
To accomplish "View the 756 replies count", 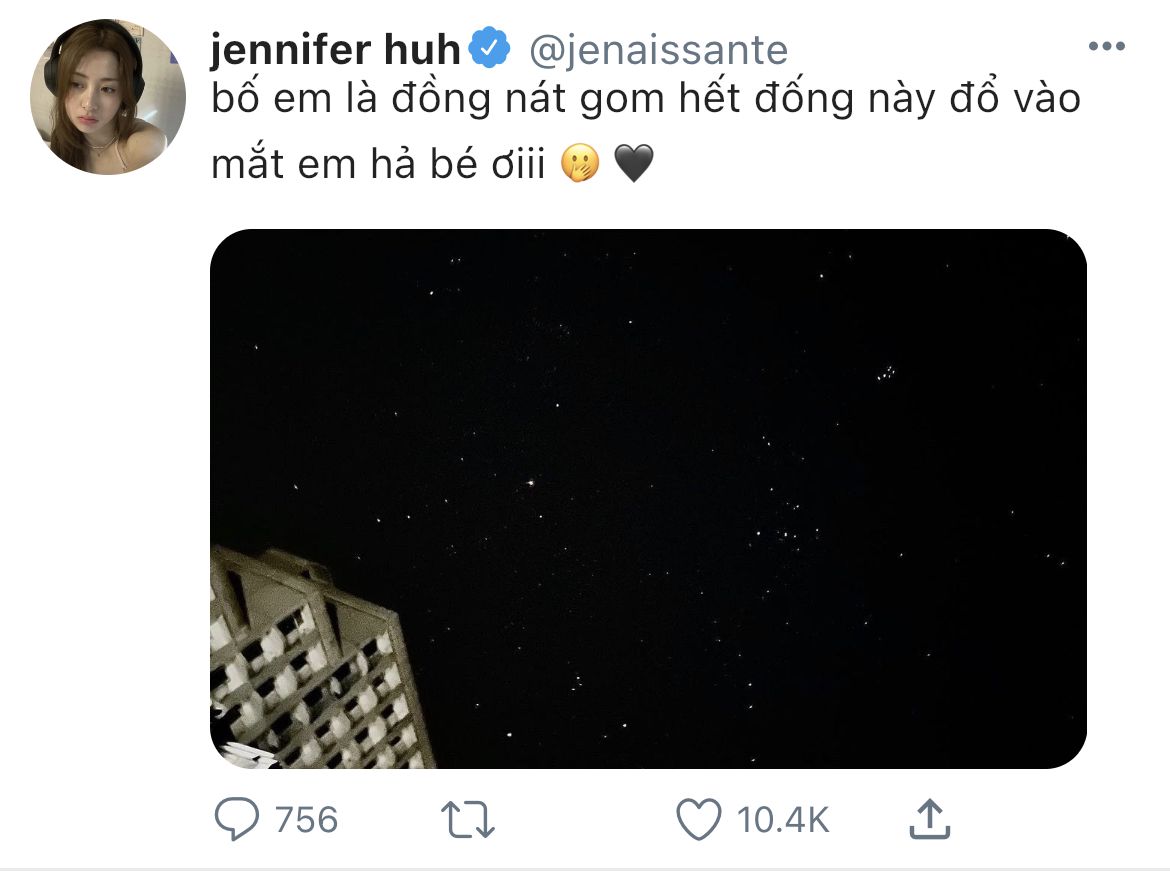I will click(306, 820).
